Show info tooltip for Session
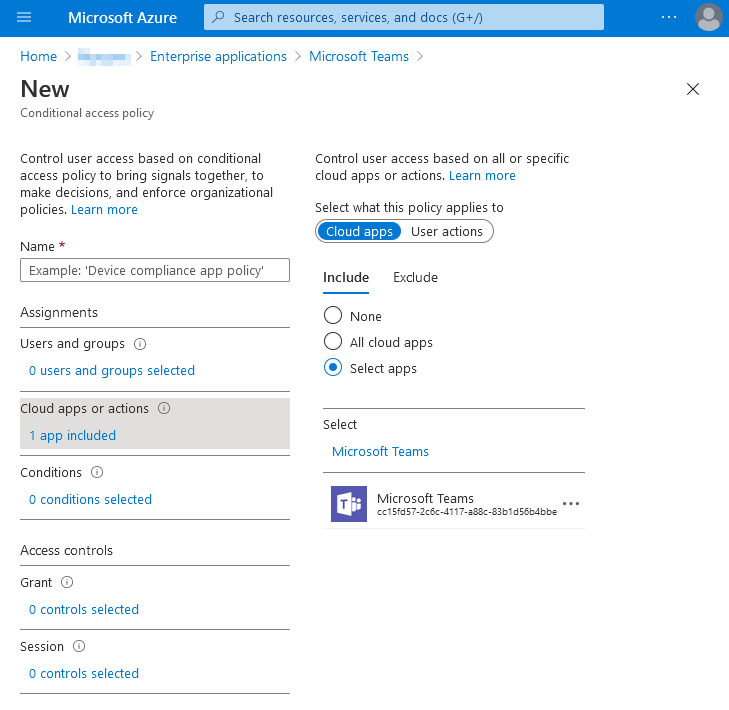The width and height of the screenshot is (729, 710). coord(79,647)
